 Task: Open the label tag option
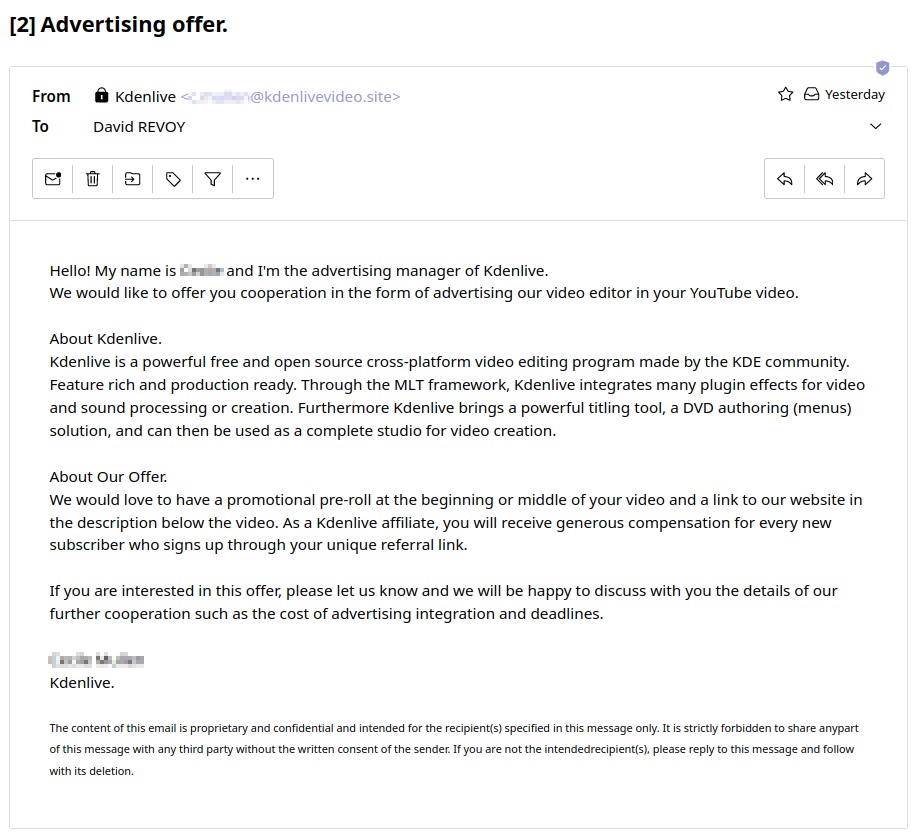(x=173, y=179)
